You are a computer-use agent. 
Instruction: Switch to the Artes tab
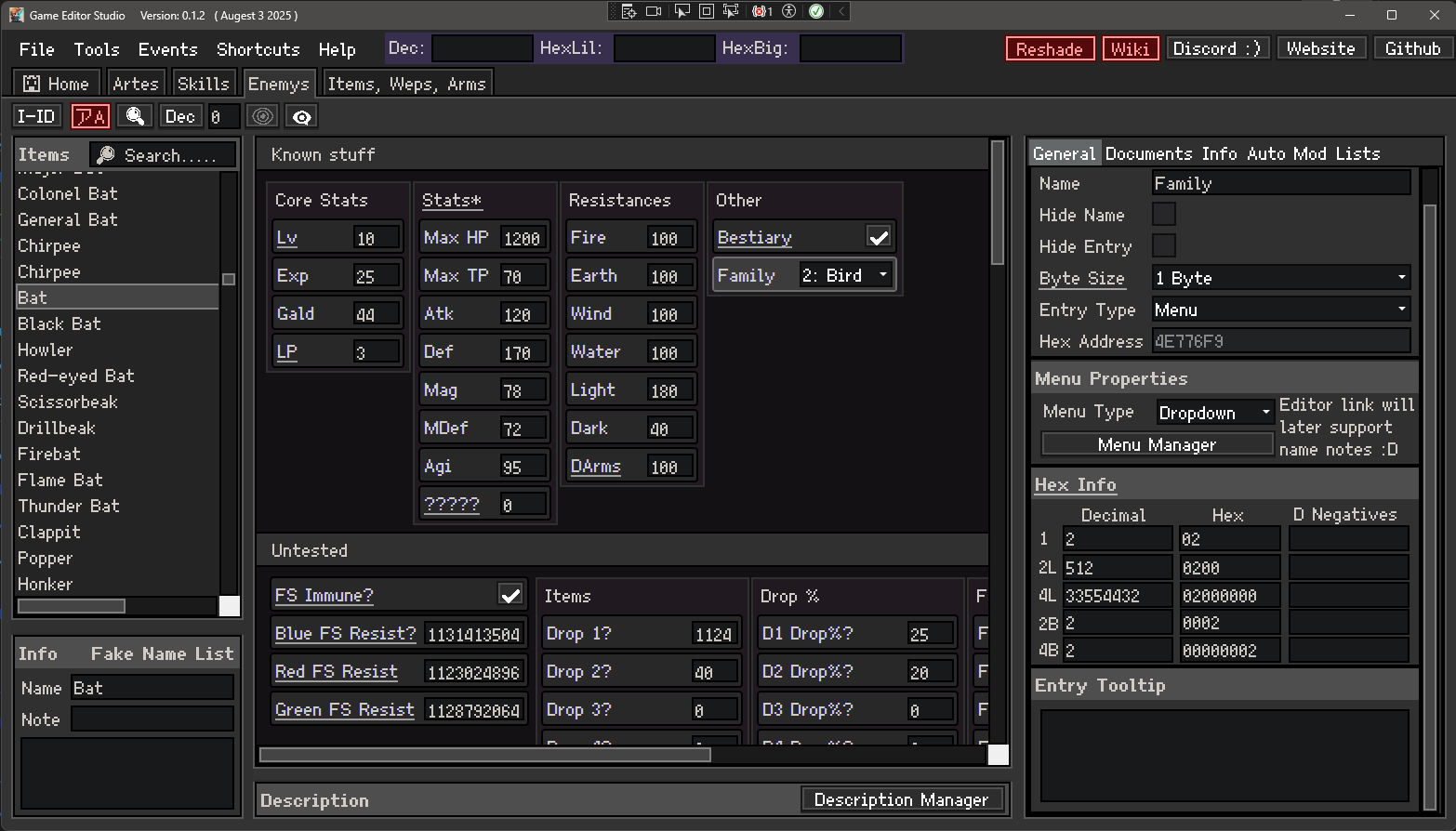(x=135, y=84)
